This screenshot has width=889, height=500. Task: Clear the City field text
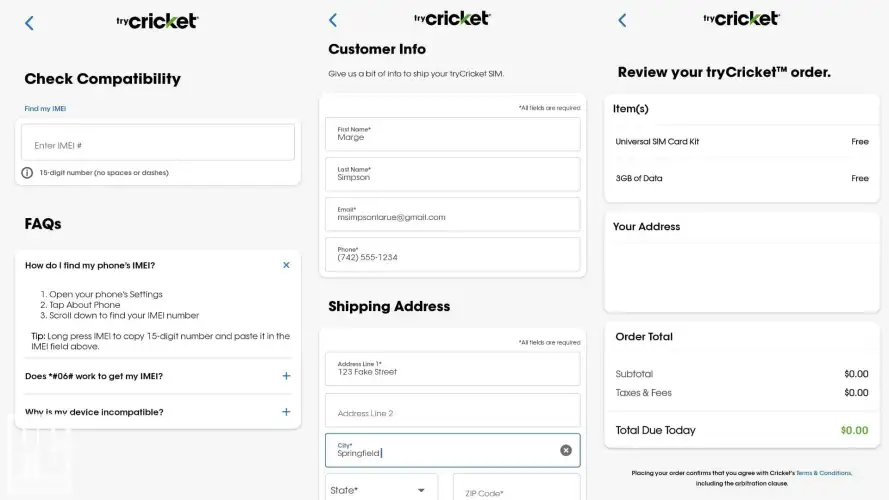(x=566, y=450)
